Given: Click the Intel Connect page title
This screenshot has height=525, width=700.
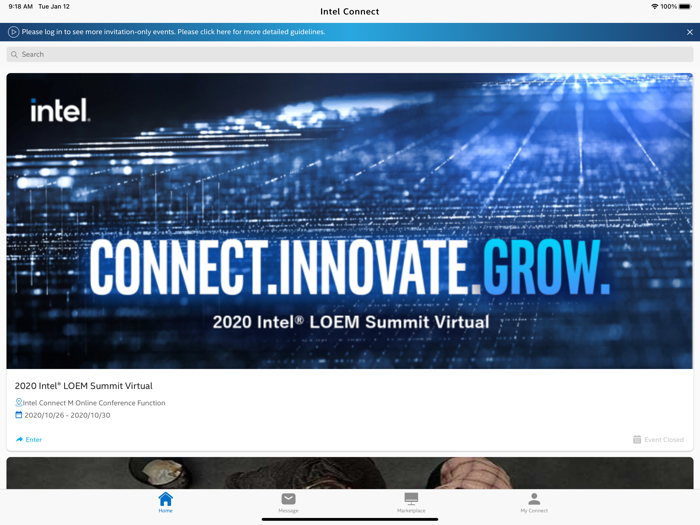Looking at the screenshot, I should (x=350, y=12).
